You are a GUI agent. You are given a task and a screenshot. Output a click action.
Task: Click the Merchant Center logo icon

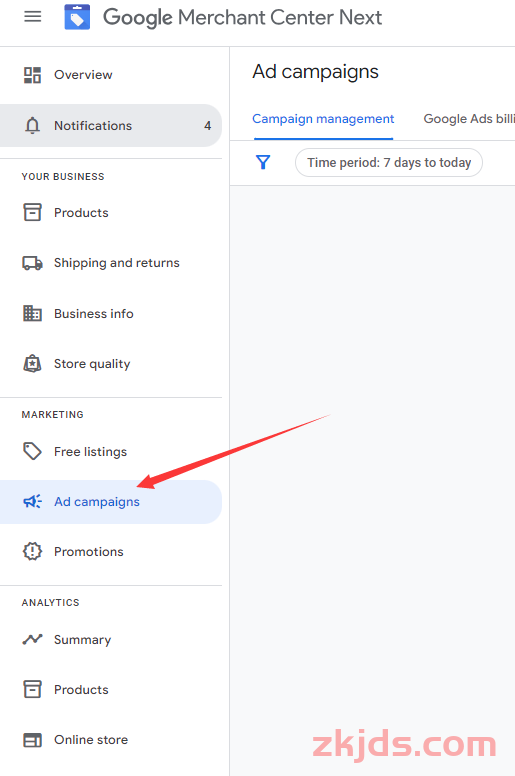pyautogui.click(x=77, y=17)
